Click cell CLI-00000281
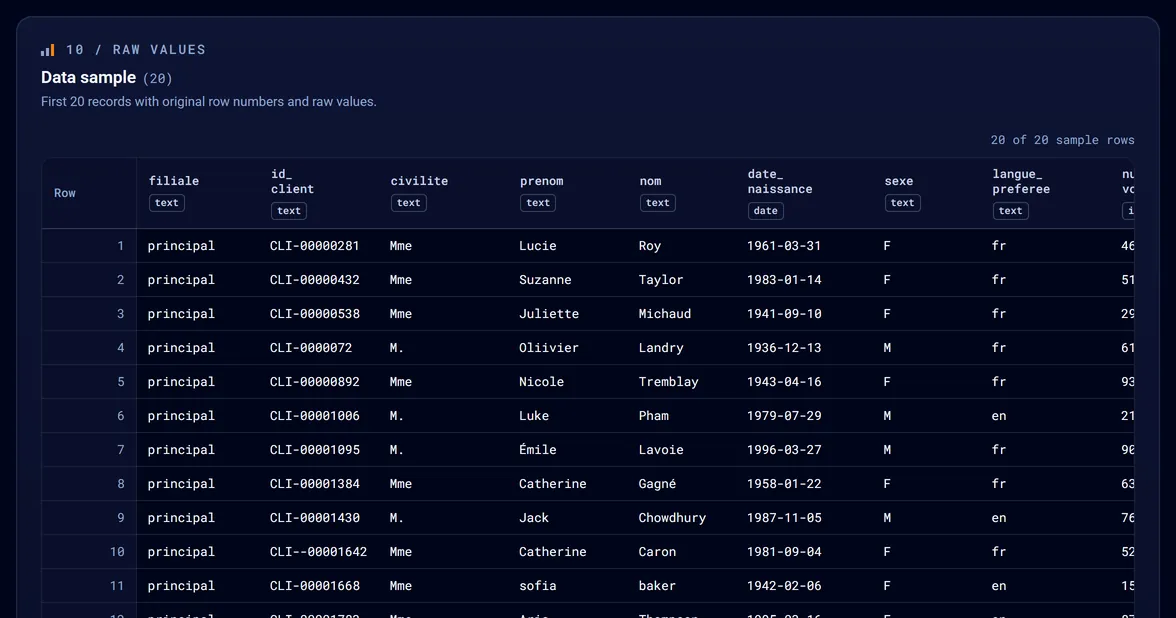Screen dimensions: 1176x618 pyautogui.click(x=314, y=245)
